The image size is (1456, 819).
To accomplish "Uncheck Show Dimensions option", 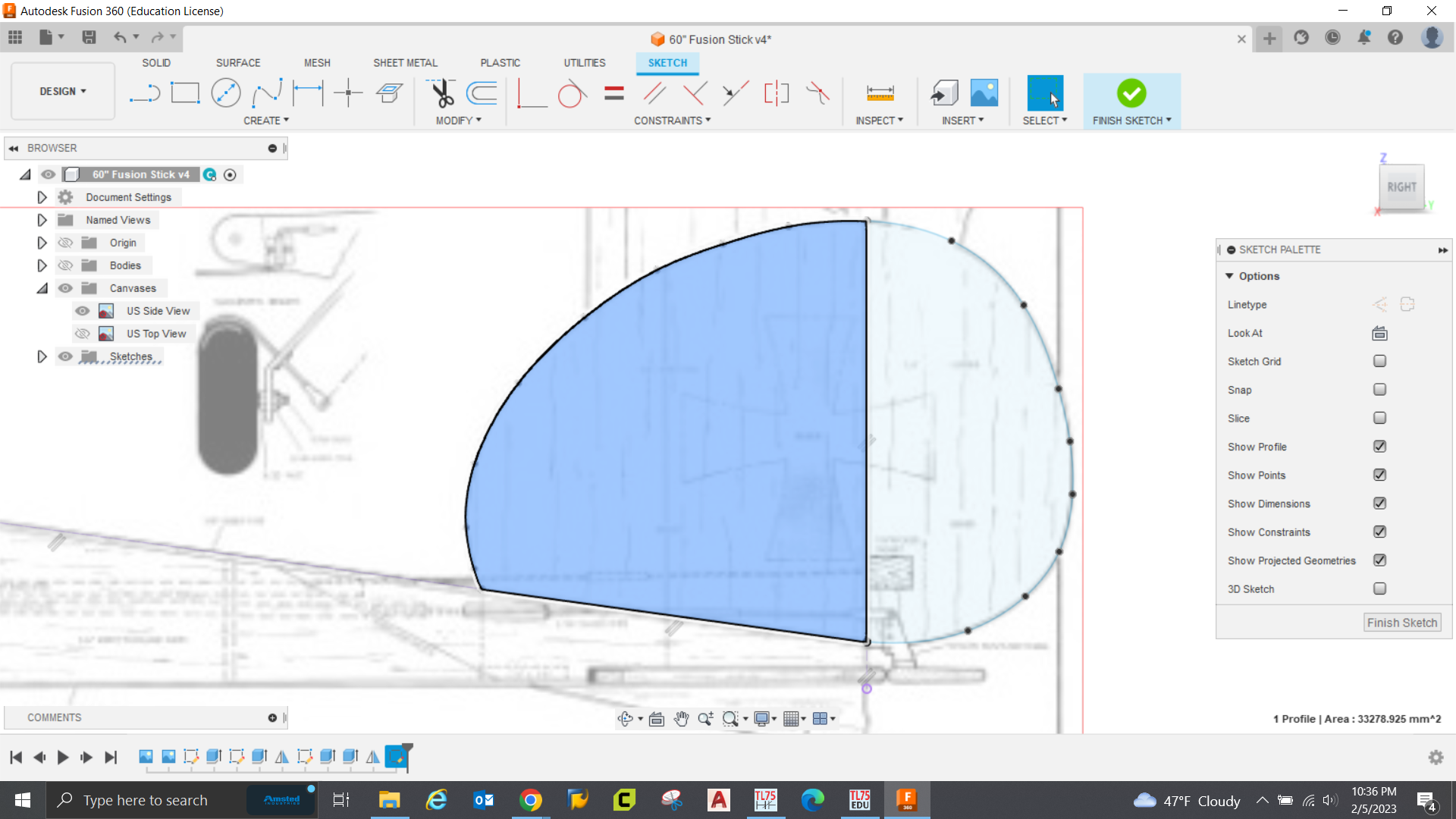I will click(x=1379, y=504).
